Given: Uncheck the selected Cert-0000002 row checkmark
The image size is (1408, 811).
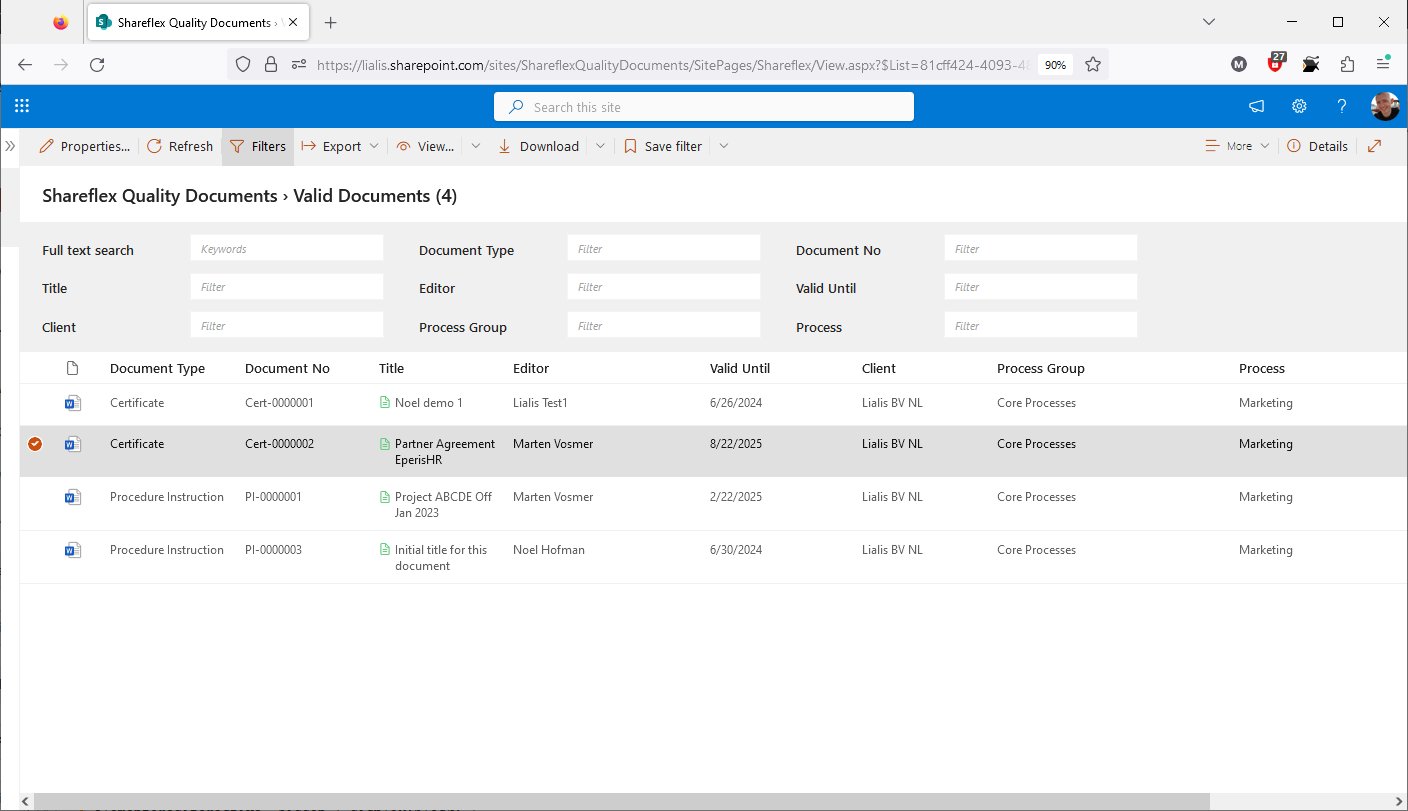Looking at the screenshot, I should pyautogui.click(x=35, y=444).
